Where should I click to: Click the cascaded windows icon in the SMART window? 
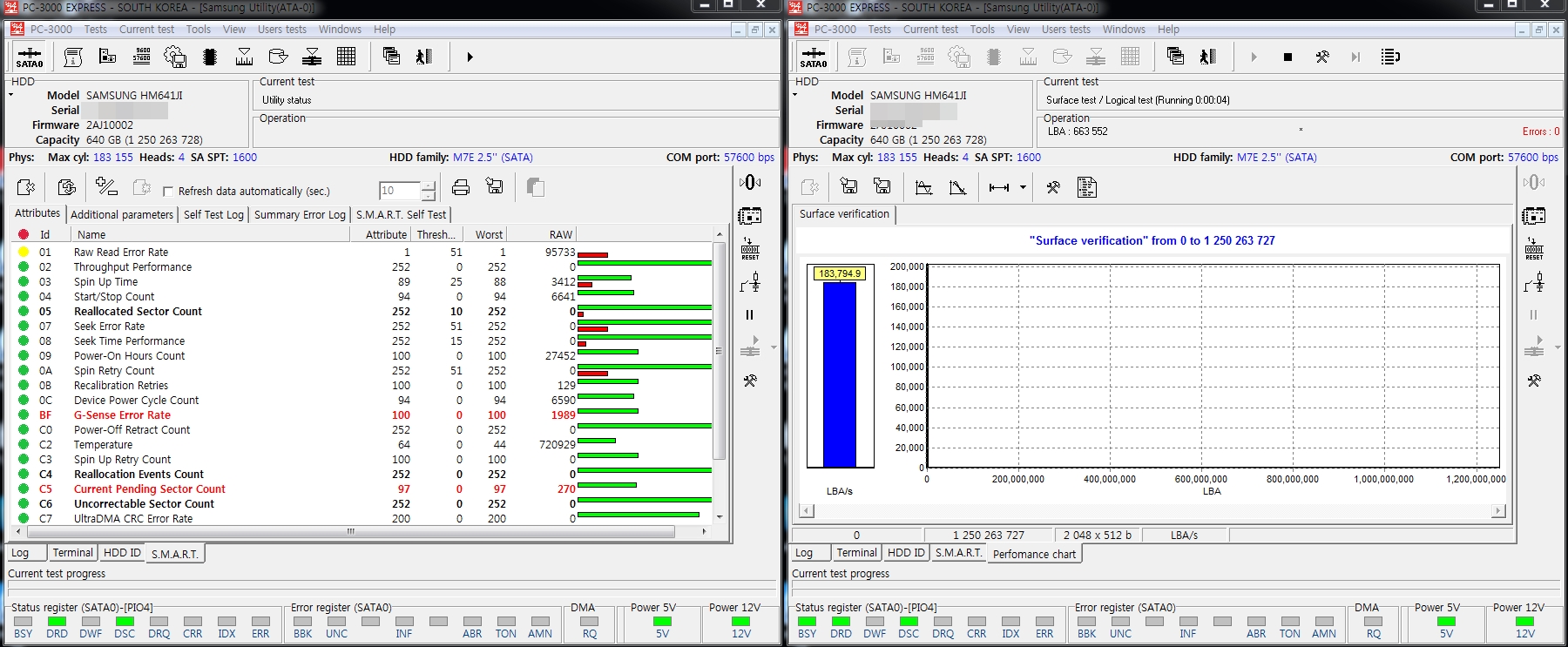pyautogui.click(x=391, y=57)
